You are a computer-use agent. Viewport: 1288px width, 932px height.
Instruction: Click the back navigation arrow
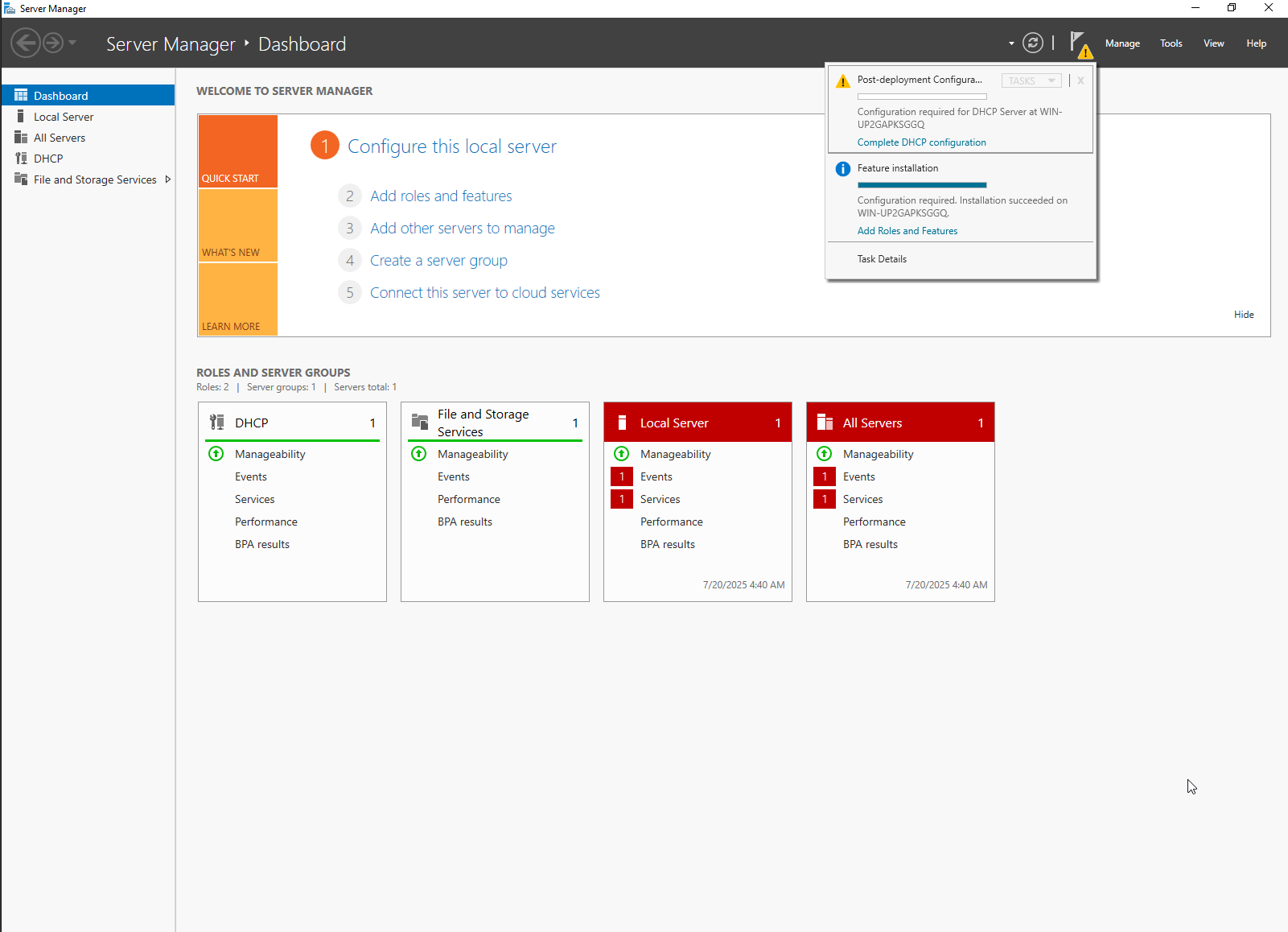[x=26, y=43]
